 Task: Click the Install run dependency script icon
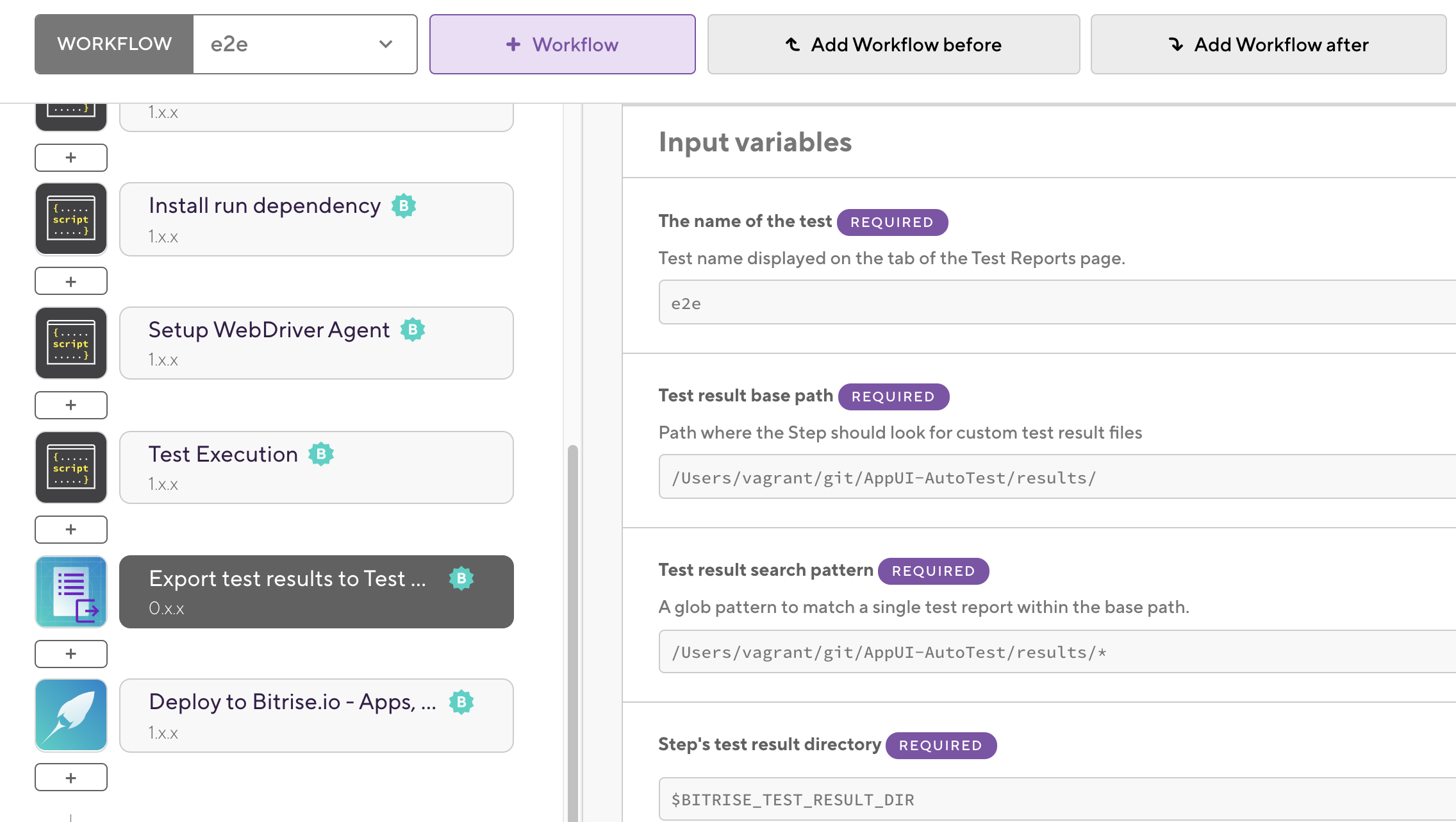(71, 219)
